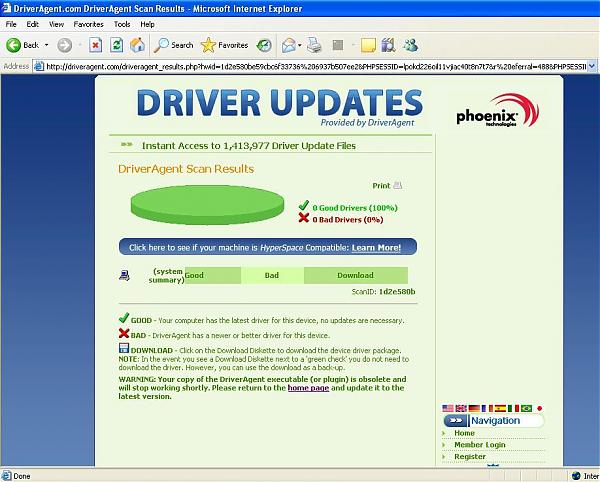600x482 pixels.
Task: Open the Tools menu
Action: (122, 24)
